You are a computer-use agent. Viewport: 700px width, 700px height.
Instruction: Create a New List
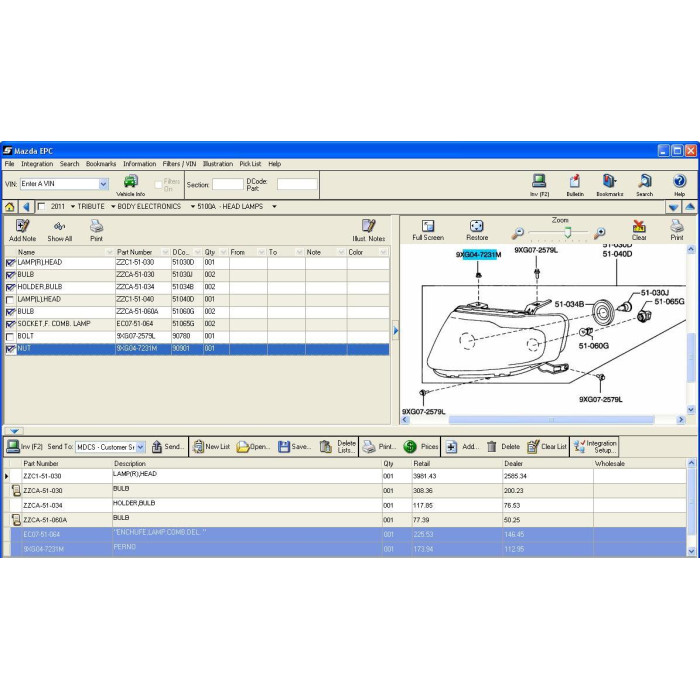pyautogui.click(x=211, y=446)
